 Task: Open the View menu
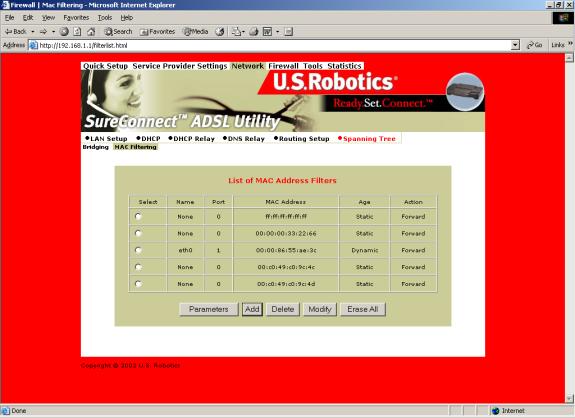click(48, 18)
